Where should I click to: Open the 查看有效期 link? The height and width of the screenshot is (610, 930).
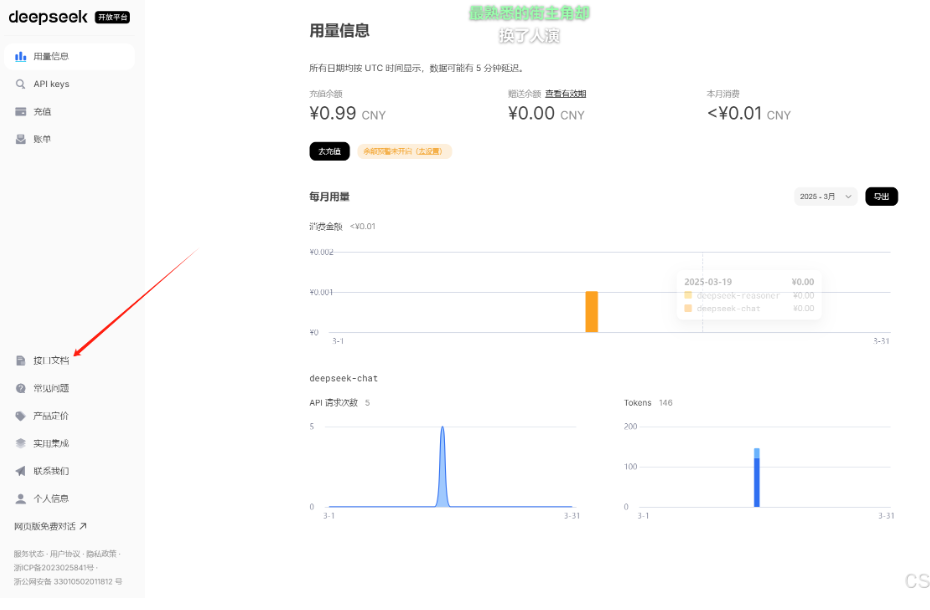click(x=565, y=94)
